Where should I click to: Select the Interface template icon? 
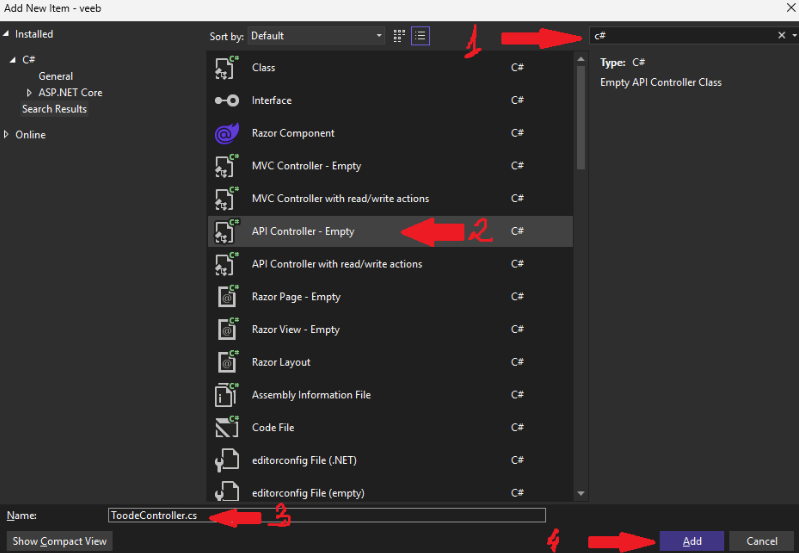click(226, 101)
